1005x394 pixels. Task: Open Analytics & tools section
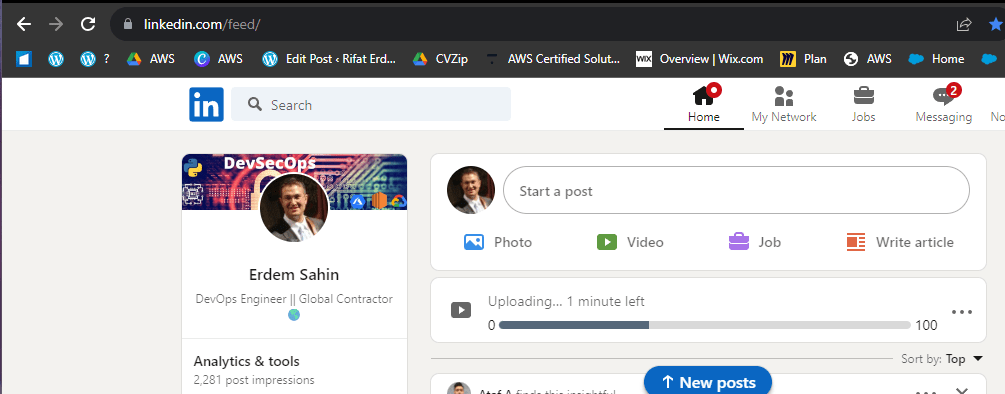pyautogui.click(x=246, y=361)
